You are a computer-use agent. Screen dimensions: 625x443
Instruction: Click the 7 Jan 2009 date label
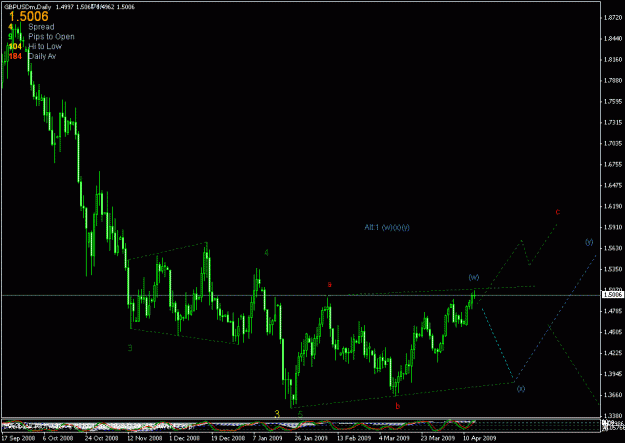tap(267, 438)
